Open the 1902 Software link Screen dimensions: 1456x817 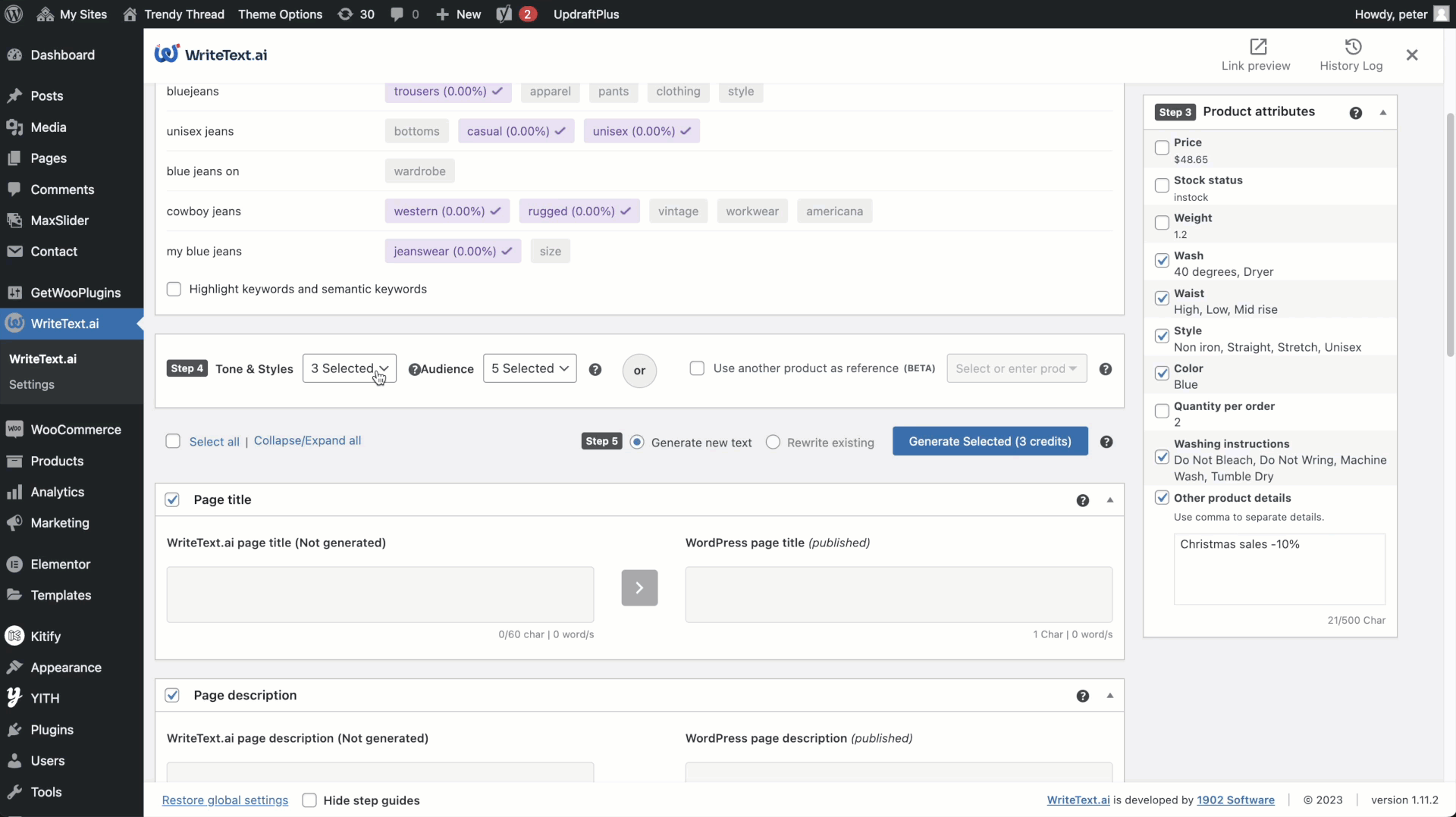(1235, 800)
